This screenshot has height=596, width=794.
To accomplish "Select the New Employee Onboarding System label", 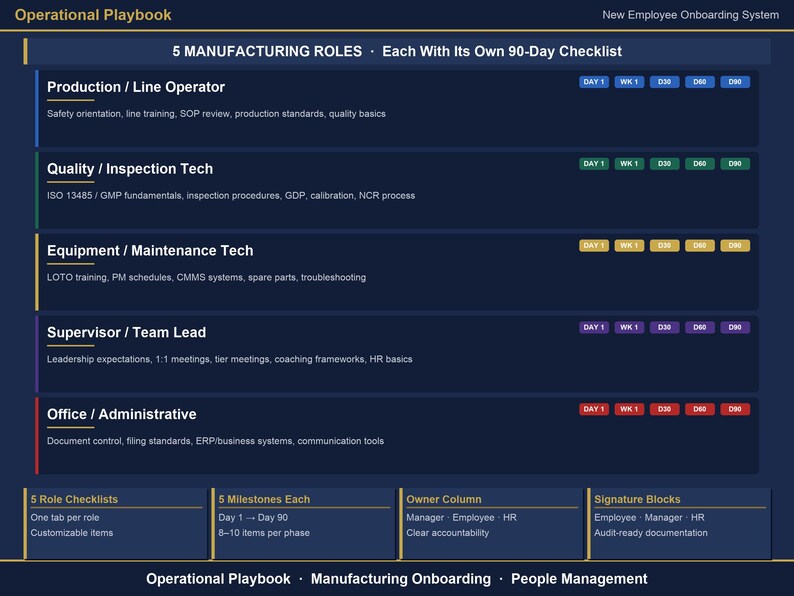I will 691,15.
